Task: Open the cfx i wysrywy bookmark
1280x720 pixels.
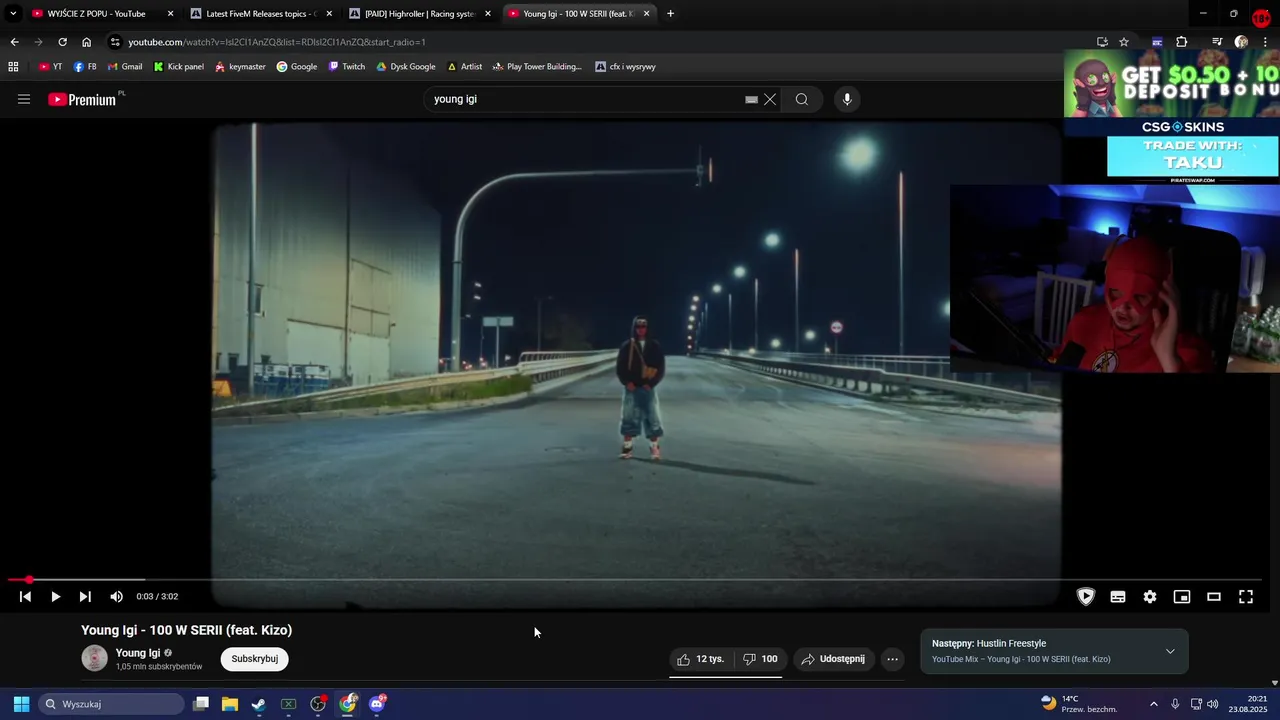Action: [625, 67]
